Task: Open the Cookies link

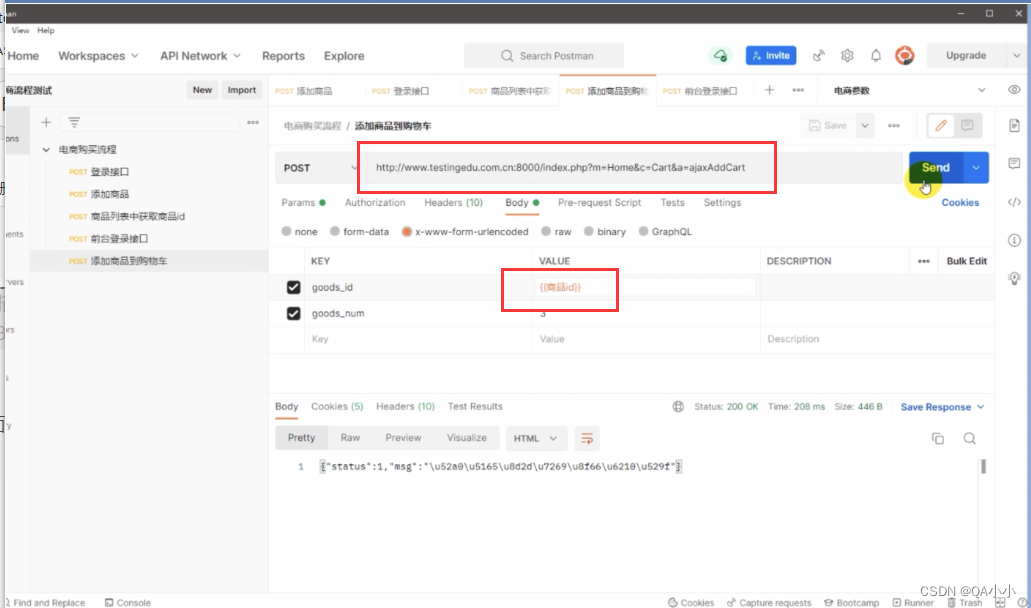Action: (x=960, y=202)
